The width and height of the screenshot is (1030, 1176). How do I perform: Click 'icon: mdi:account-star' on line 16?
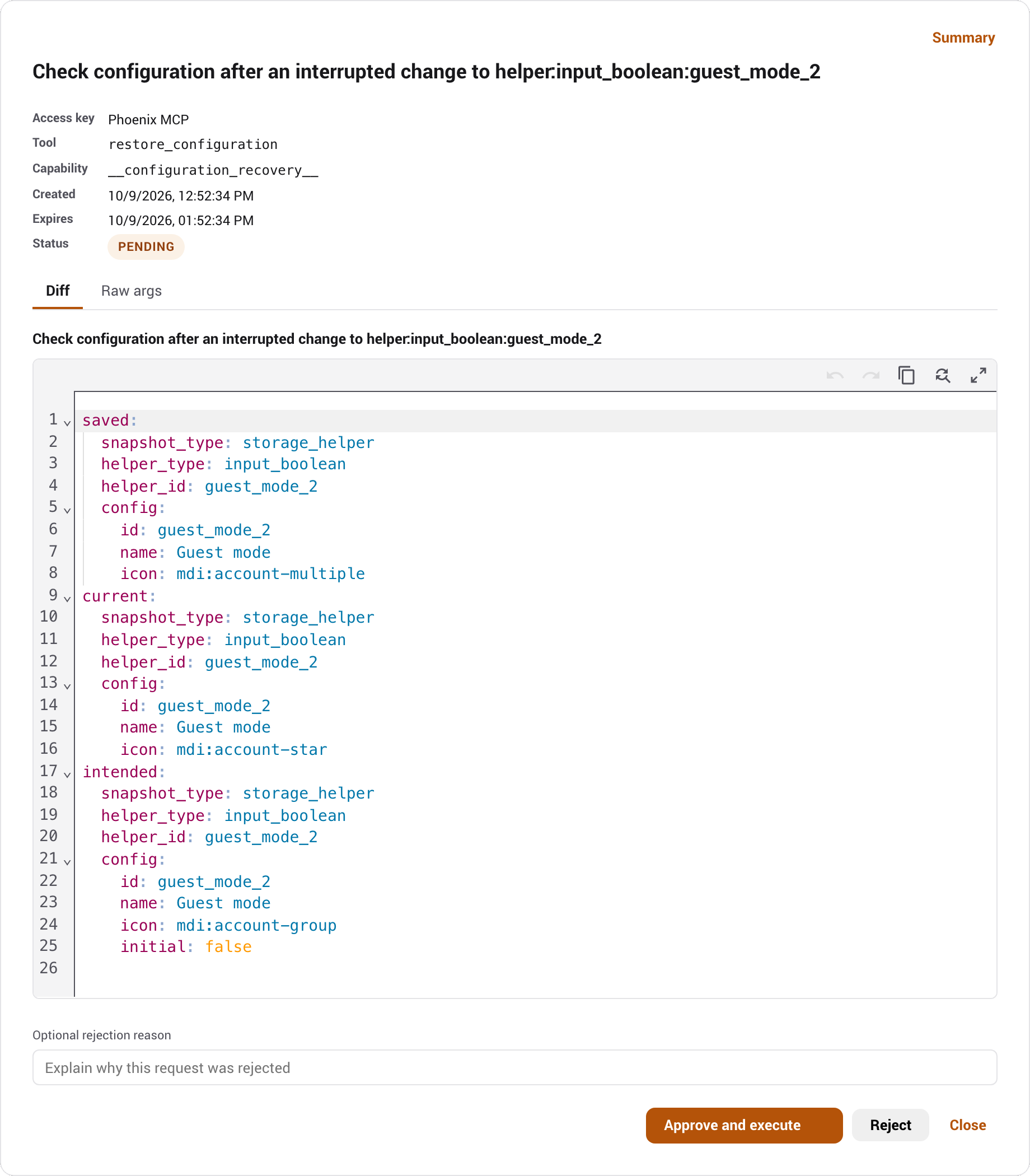(x=223, y=749)
